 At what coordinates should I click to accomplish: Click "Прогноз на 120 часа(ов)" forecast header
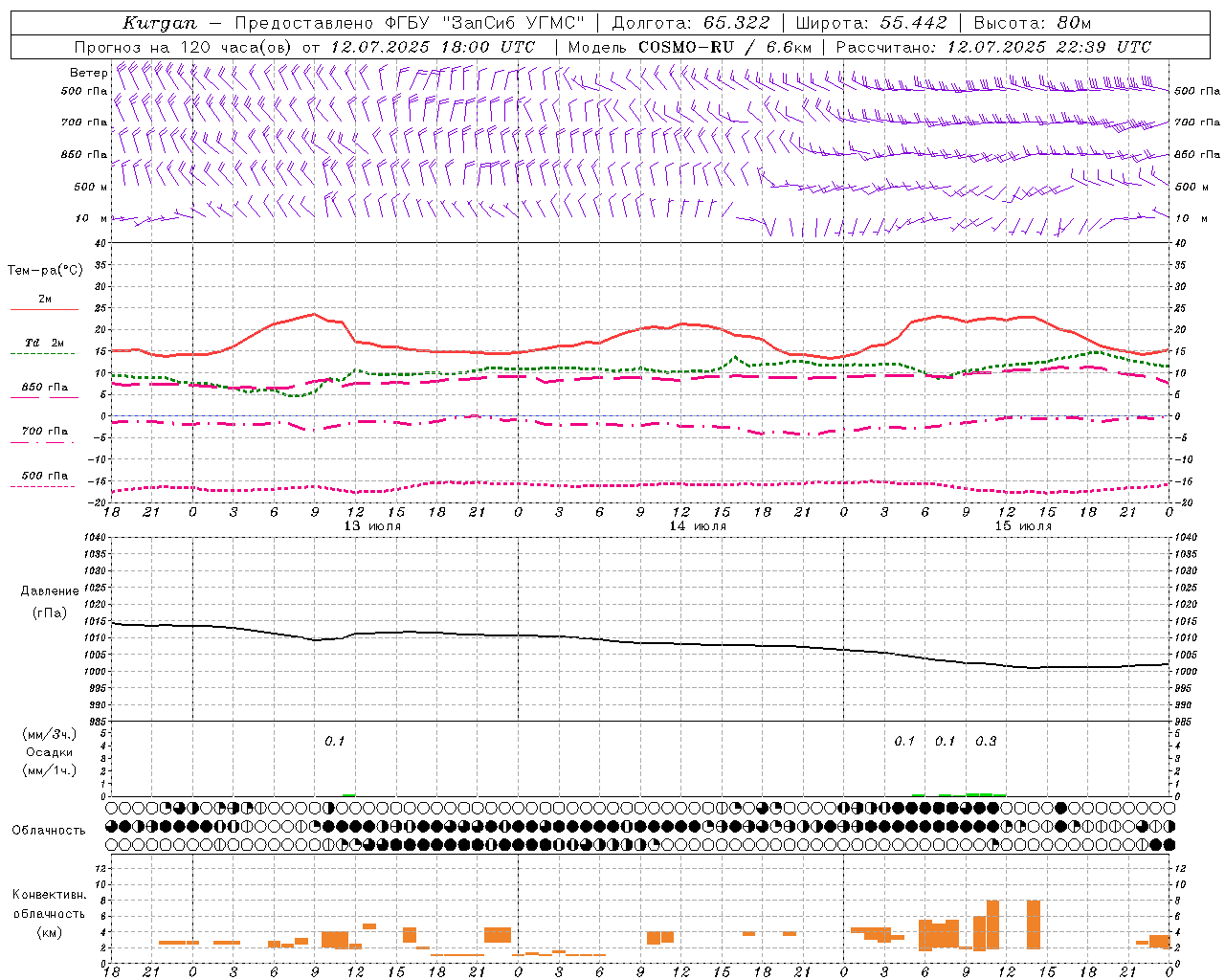[x=185, y=47]
